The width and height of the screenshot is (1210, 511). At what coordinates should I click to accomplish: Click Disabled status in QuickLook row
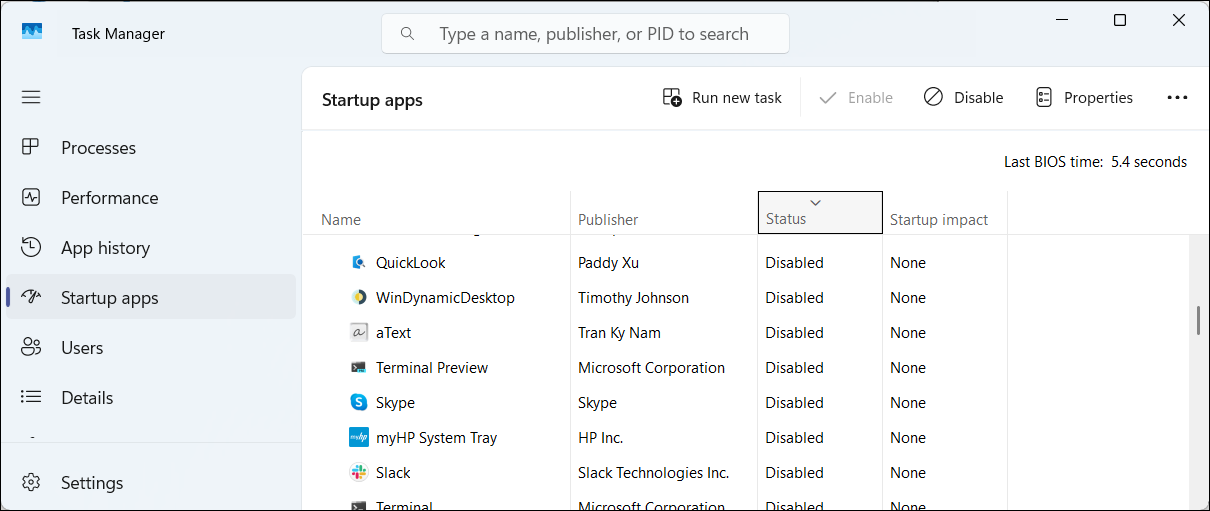tap(794, 263)
